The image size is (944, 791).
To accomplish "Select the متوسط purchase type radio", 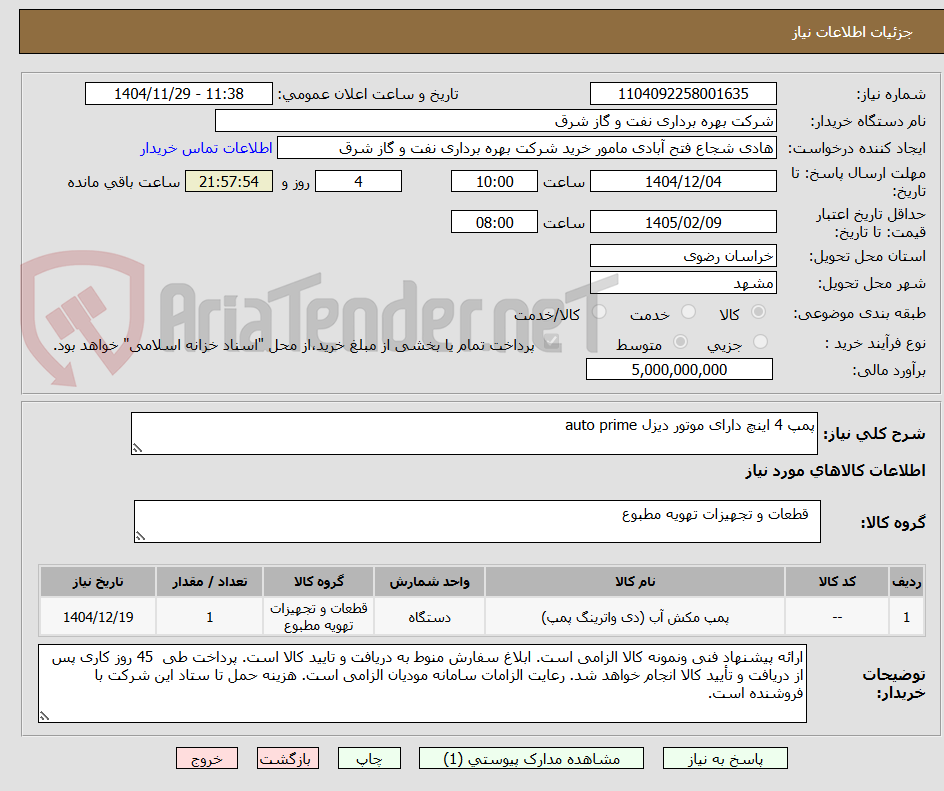I will (x=680, y=341).
